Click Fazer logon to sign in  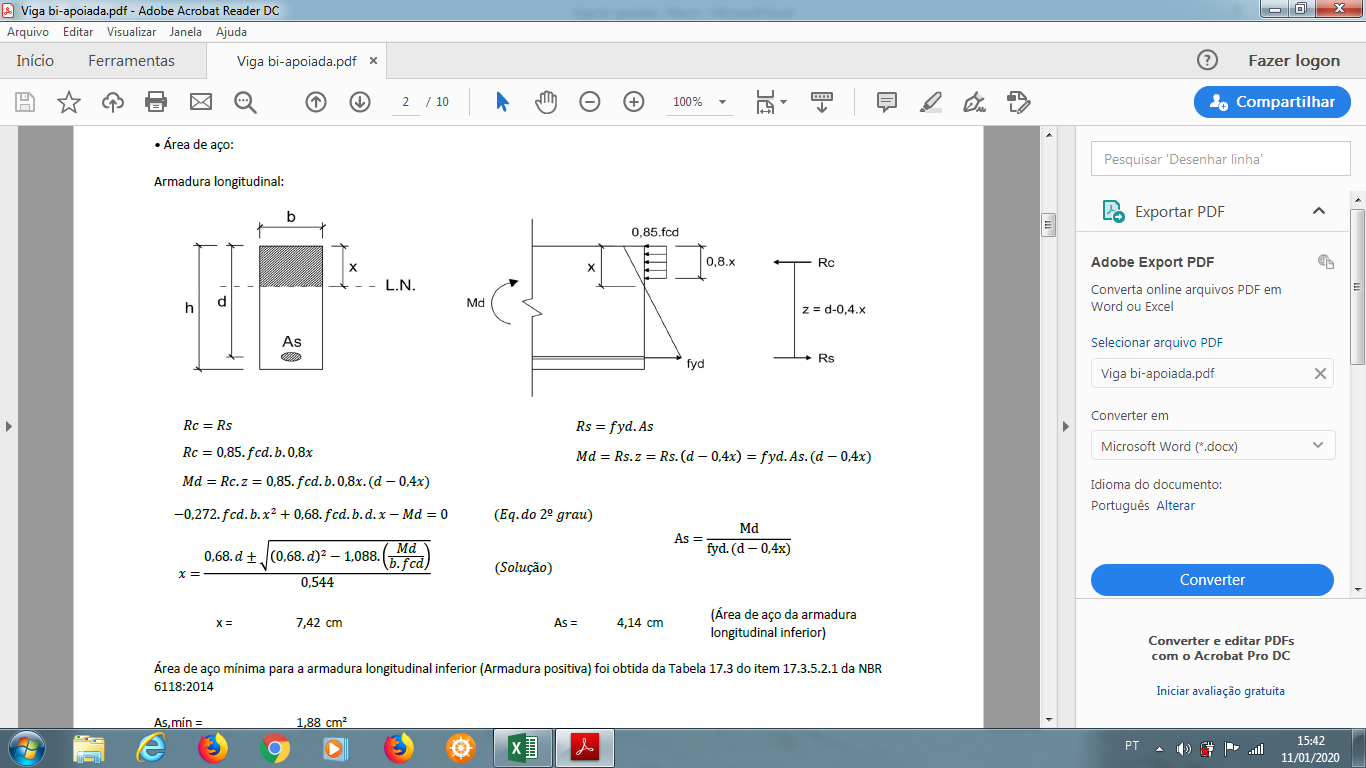pyautogui.click(x=1294, y=60)
